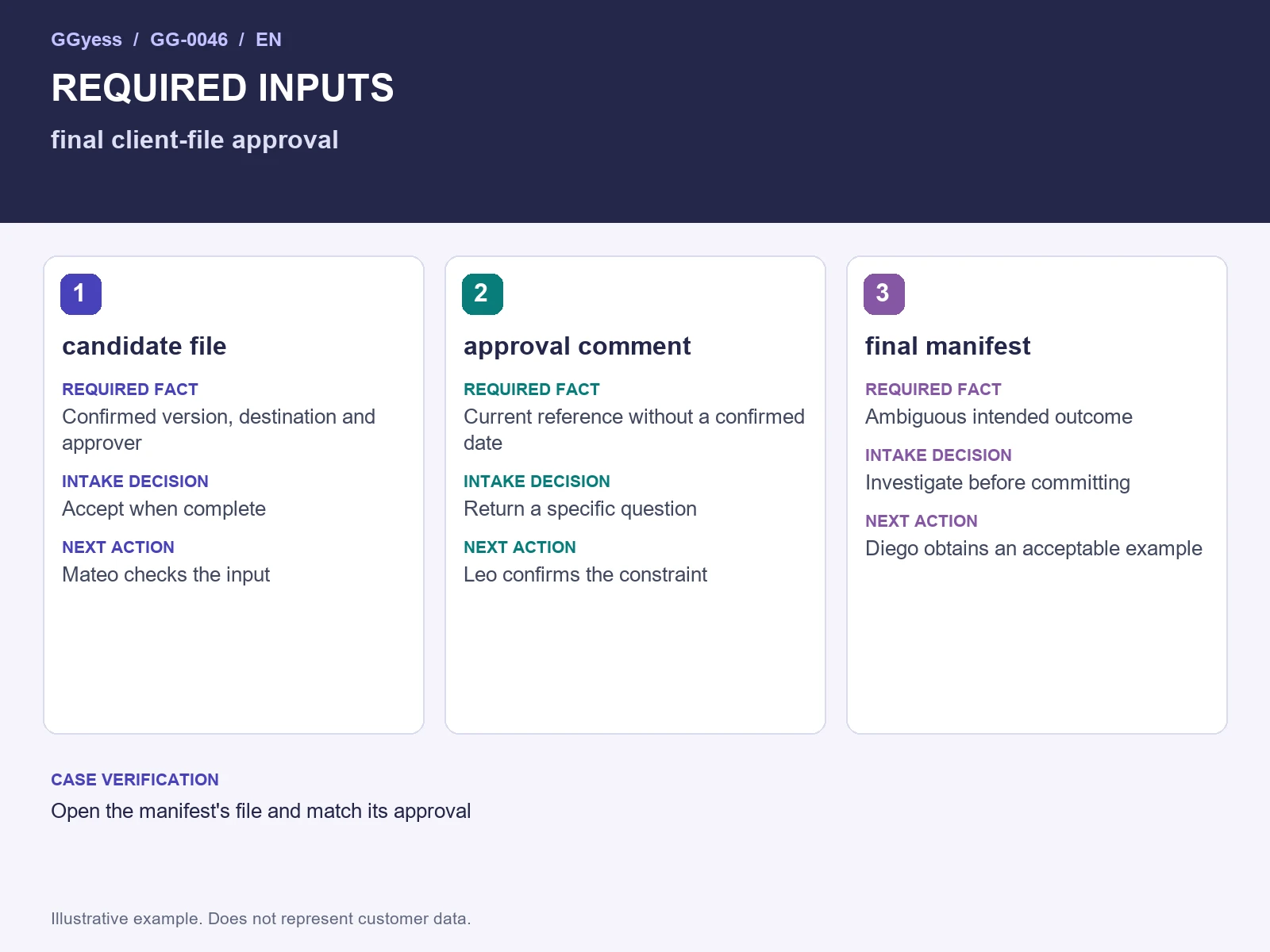Screen dimensions: 1270x952
Task: Click 'Leo confirms the constraint'
Action: point(585,575)
